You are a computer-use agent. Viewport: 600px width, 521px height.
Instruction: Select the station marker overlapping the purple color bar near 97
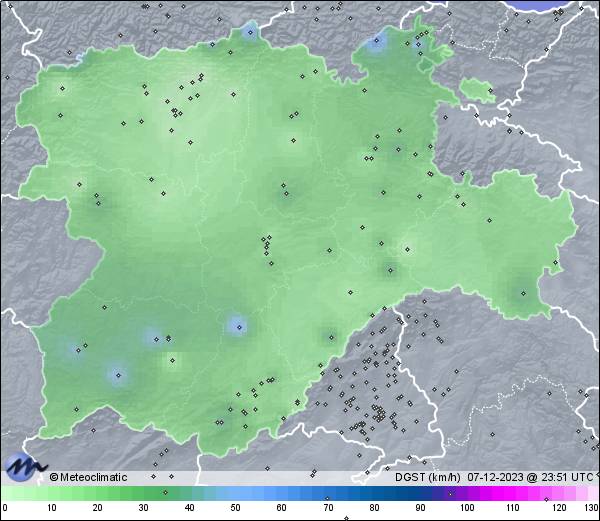pyautogui.click(x=450, y=494)
